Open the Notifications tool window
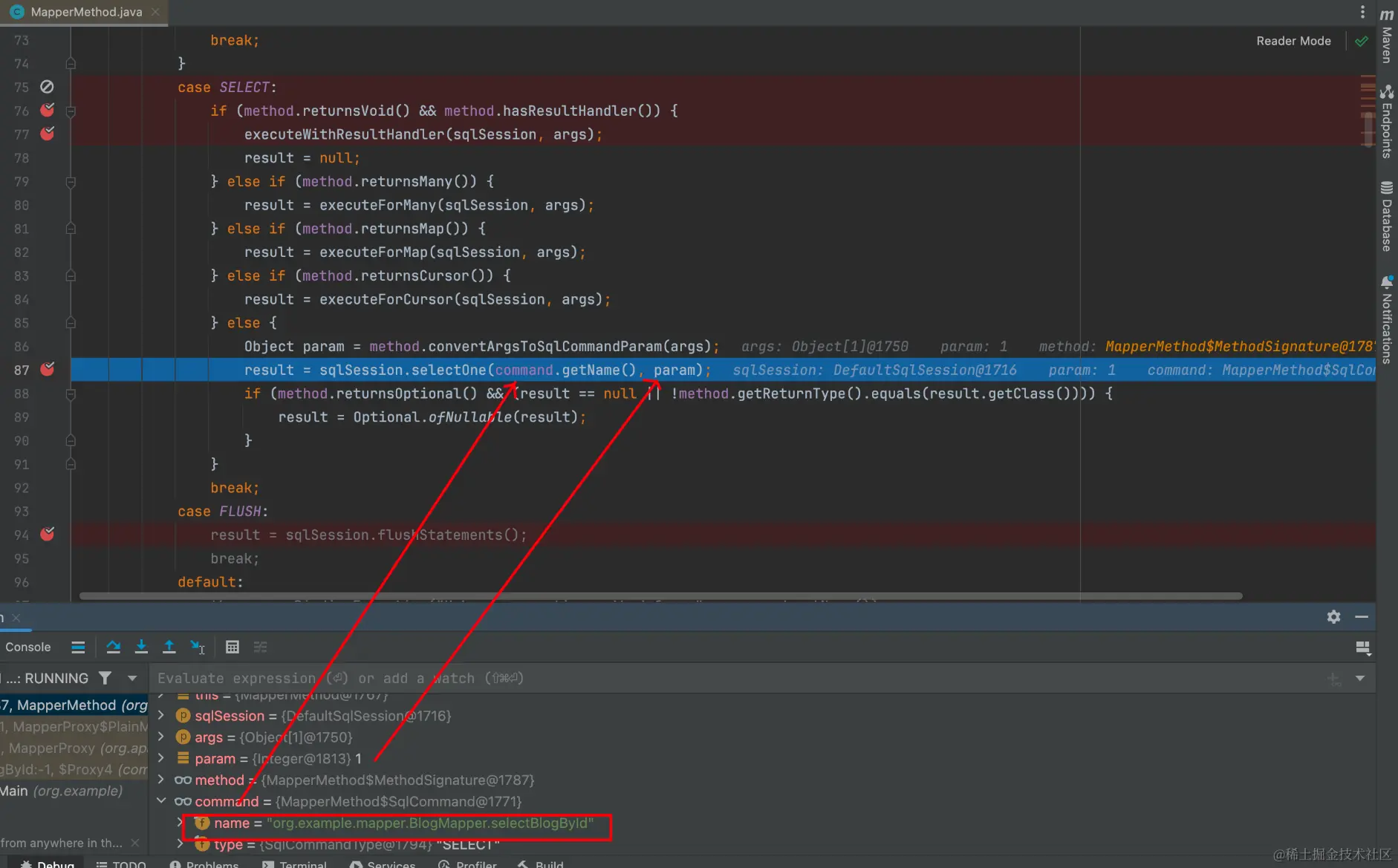Image resolution: width=1398 pixels, height=868 pixels. click(1387, 319)
